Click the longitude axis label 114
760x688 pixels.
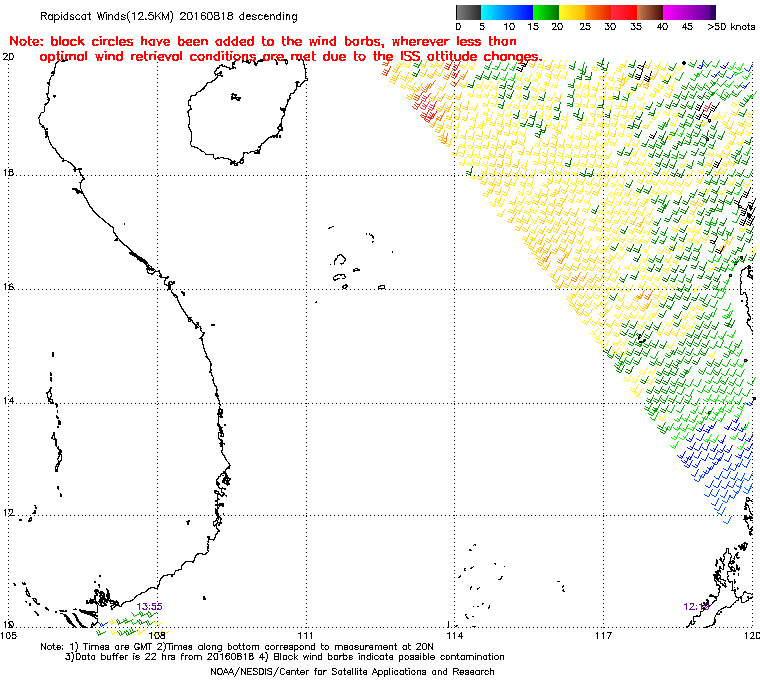point(454,635)
